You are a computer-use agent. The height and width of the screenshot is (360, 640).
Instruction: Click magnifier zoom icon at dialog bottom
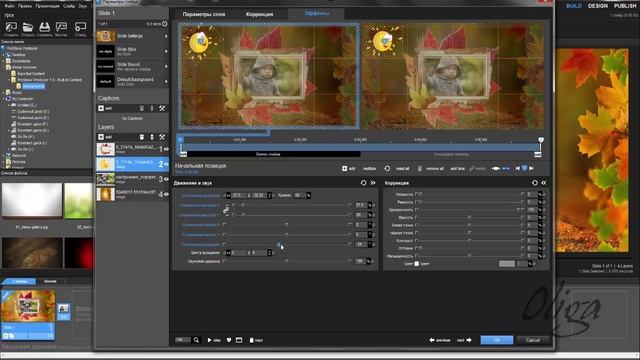click(x=196, y=340)
